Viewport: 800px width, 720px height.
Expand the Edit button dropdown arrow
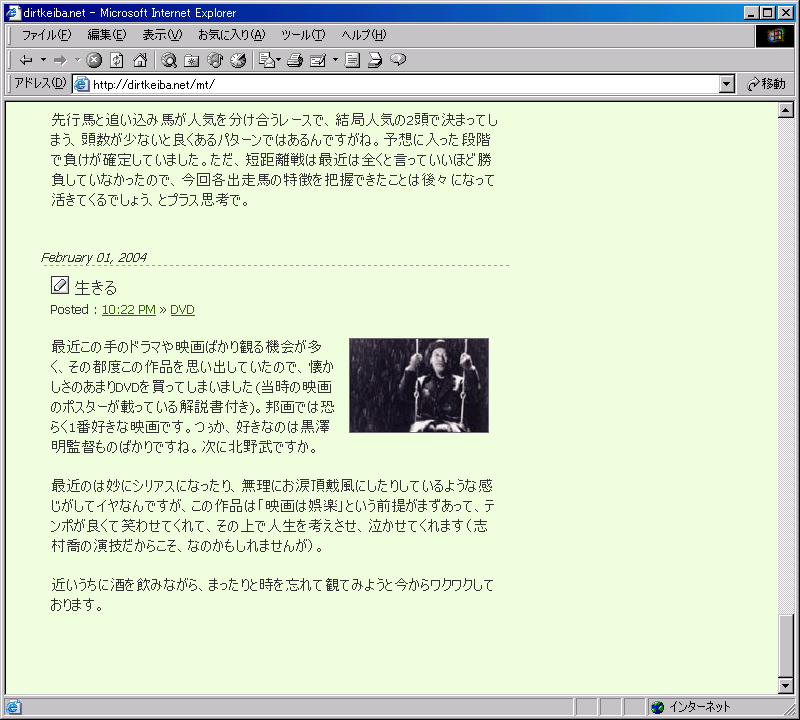click(335, 60)
